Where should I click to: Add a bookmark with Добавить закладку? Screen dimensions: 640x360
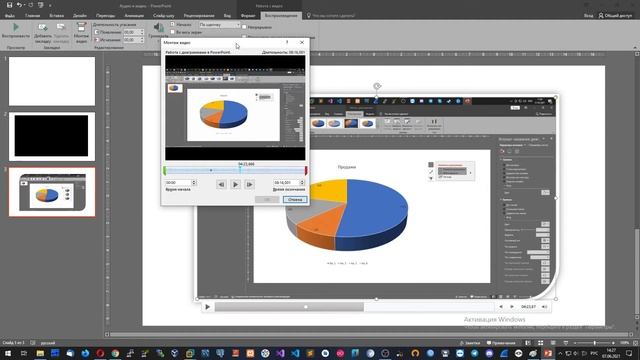point(43,33)
